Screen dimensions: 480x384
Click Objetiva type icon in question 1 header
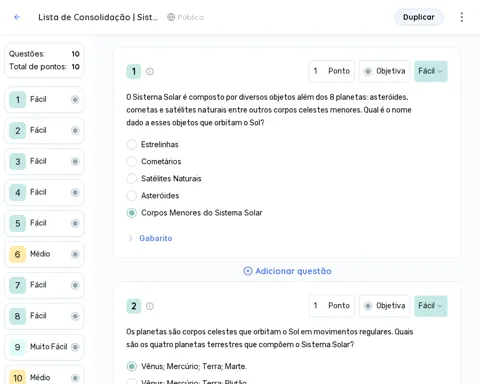click(368, 71)
